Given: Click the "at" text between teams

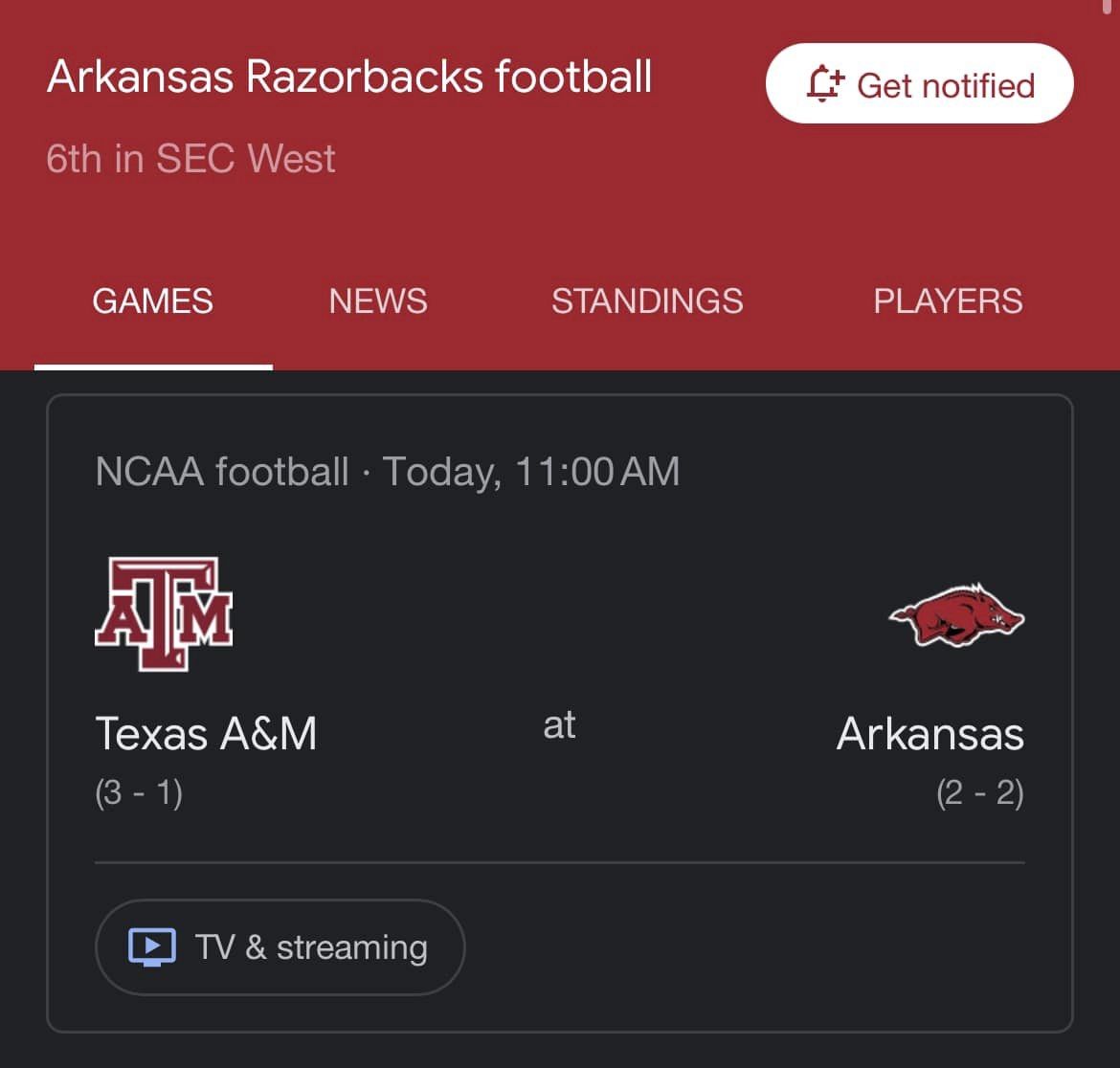Looking at the screenshot, I should (559, 725).
